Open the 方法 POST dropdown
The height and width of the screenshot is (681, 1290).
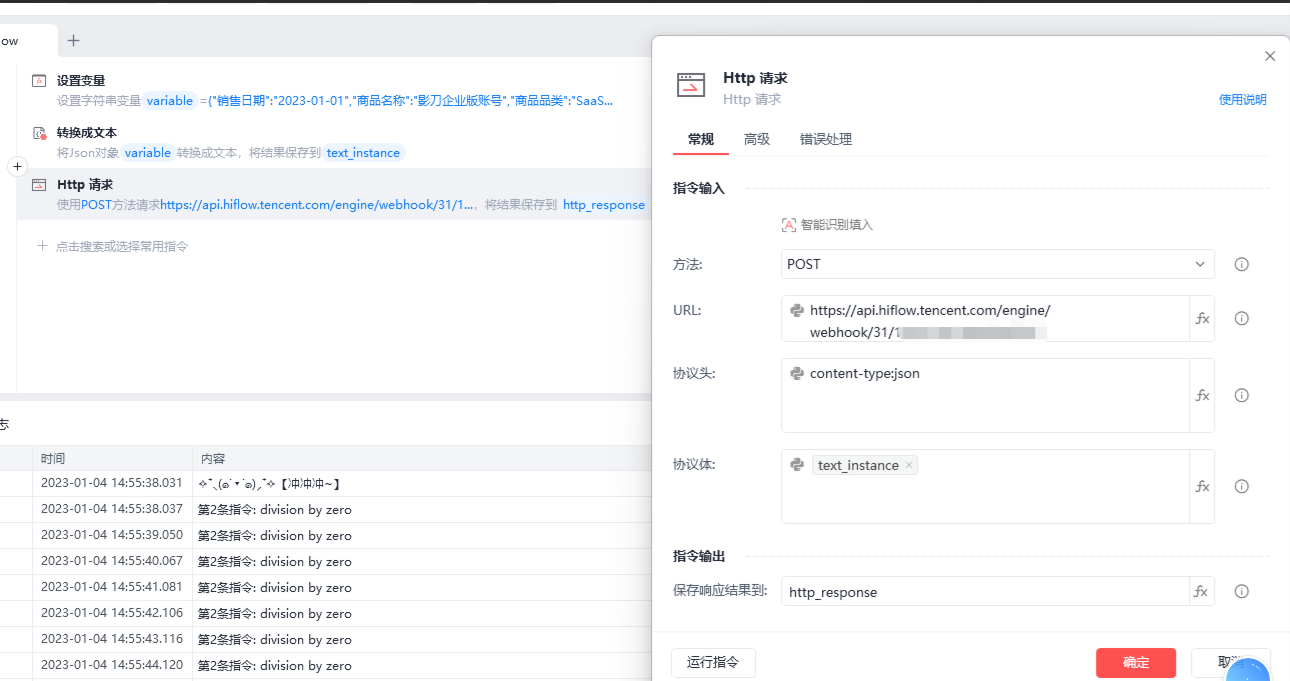[x=997, y=264]
